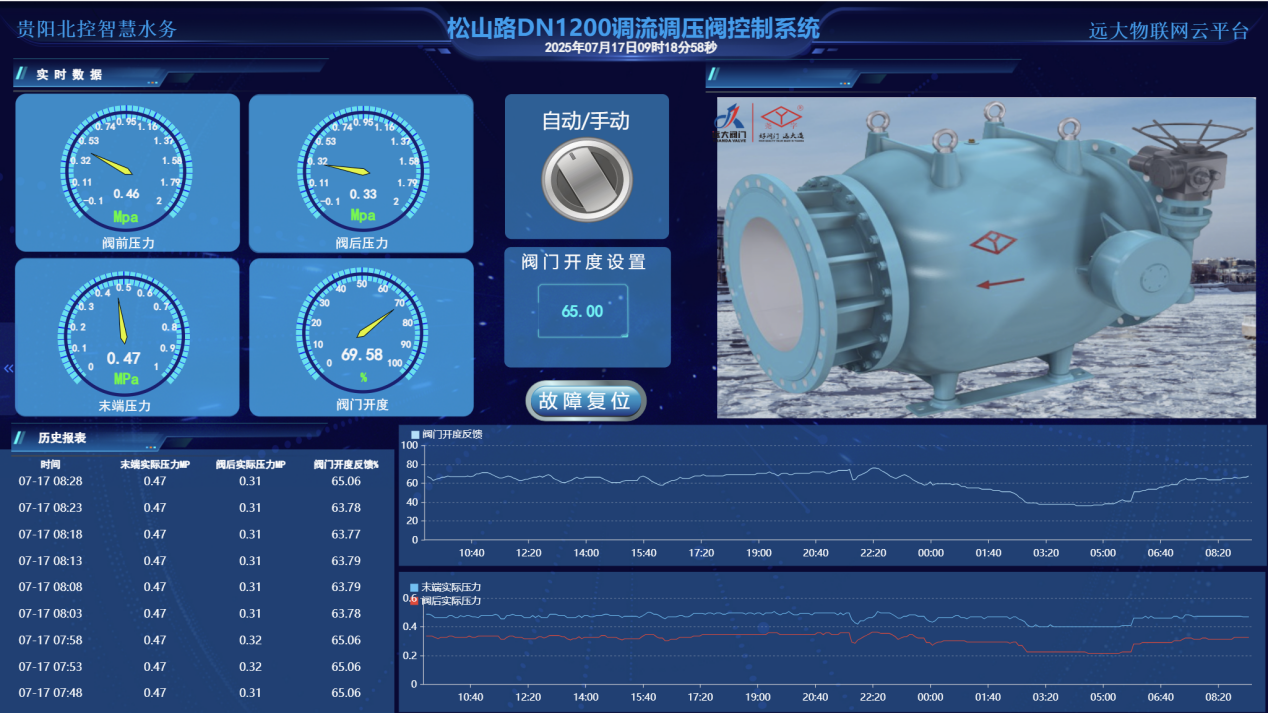1268x713 pixels.
Task: Collapse the left sidebar with the « arrow
Action: 7,368
